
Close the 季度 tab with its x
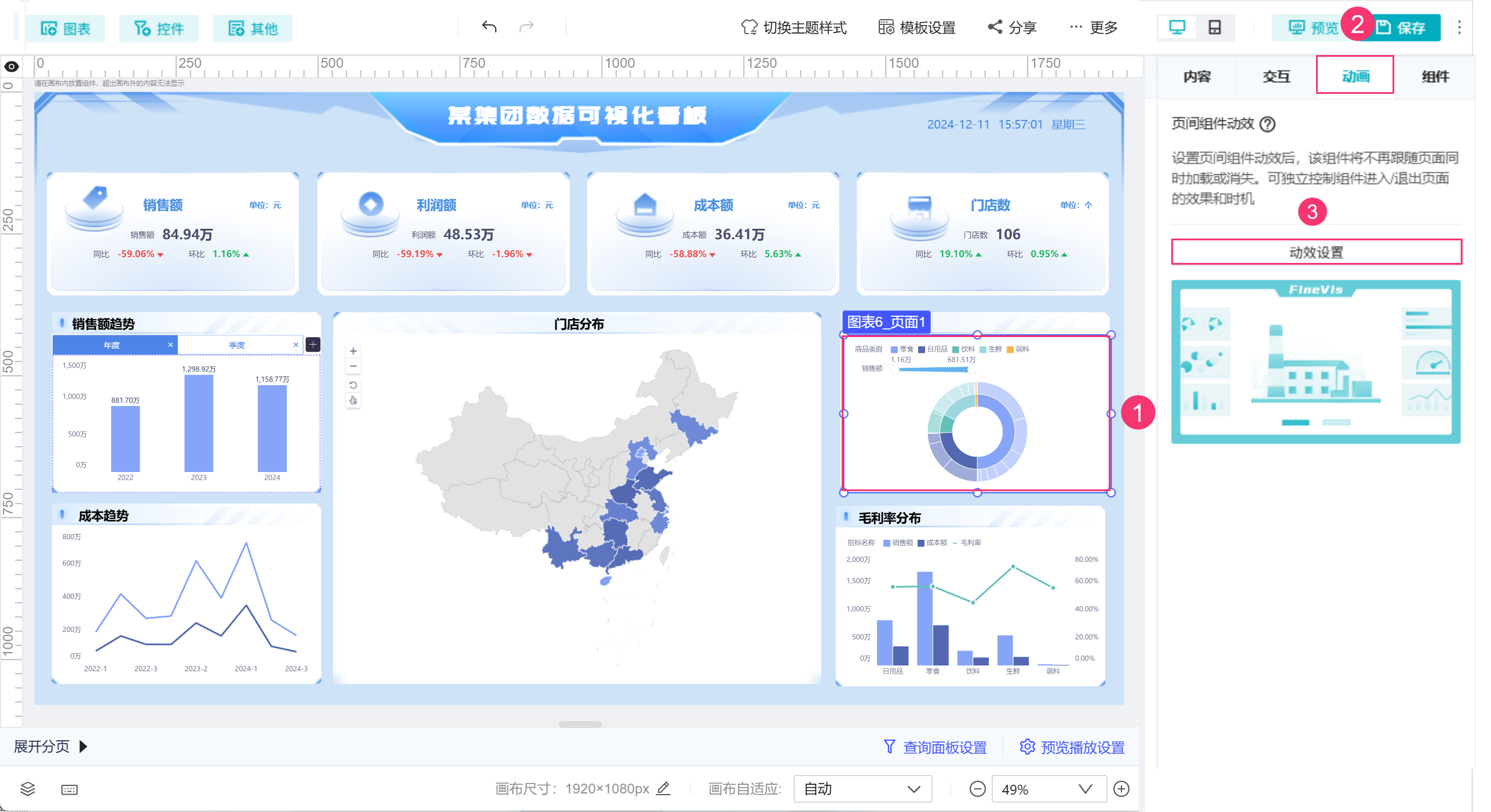pyautogui.click(x=296, y=345)
